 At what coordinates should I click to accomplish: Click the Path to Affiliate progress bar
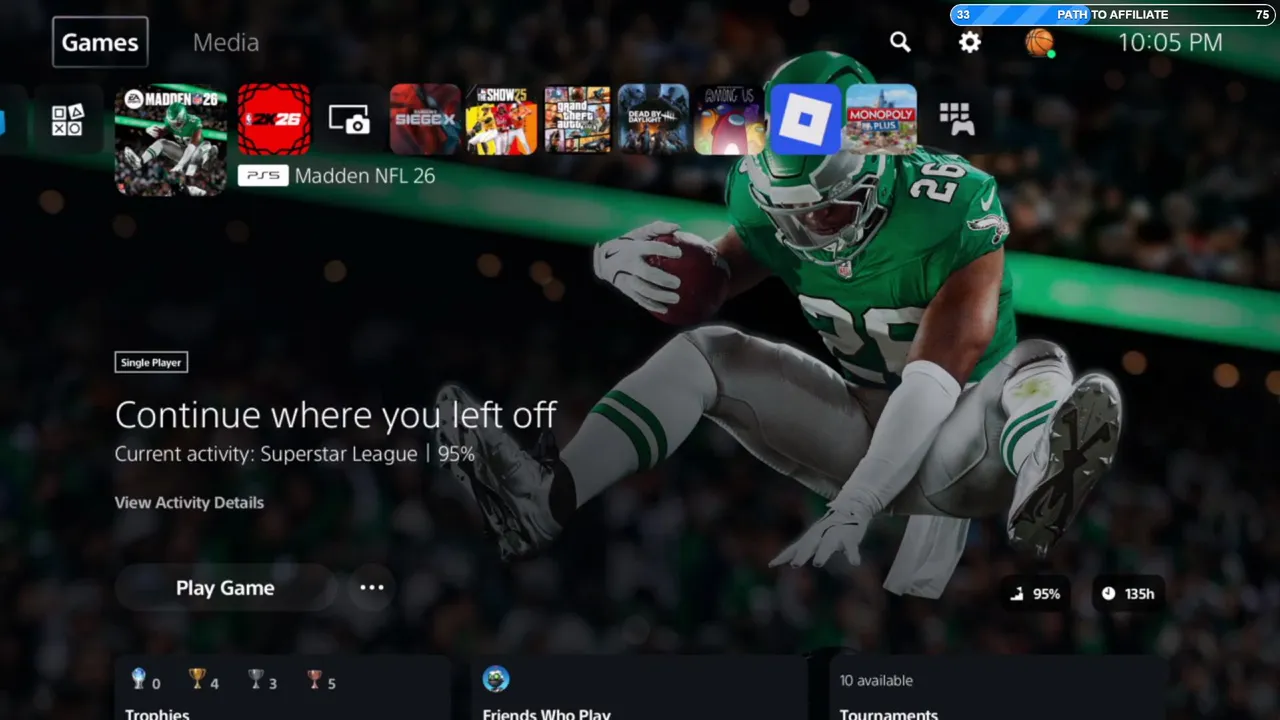pyautogui.click(x=1114, y=15)
